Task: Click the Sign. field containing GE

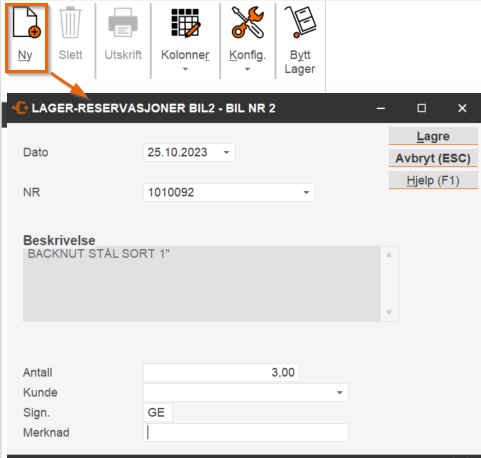Action: [x=158, y=413]
